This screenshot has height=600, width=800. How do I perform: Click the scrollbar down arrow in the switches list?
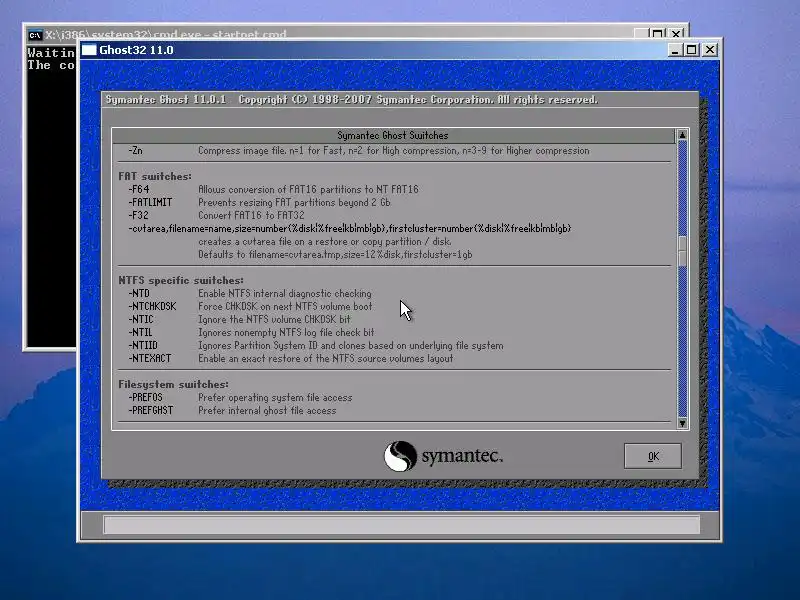682,423
